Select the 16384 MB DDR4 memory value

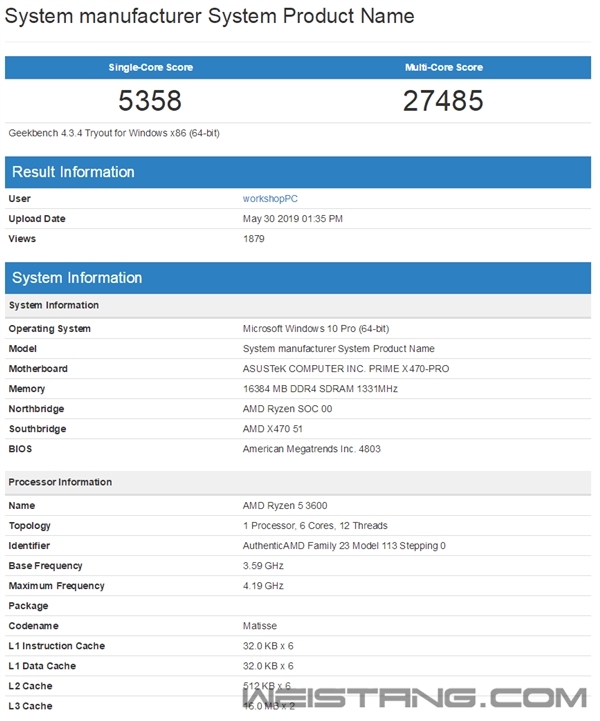pyautogui.click(x=320, y=389)
